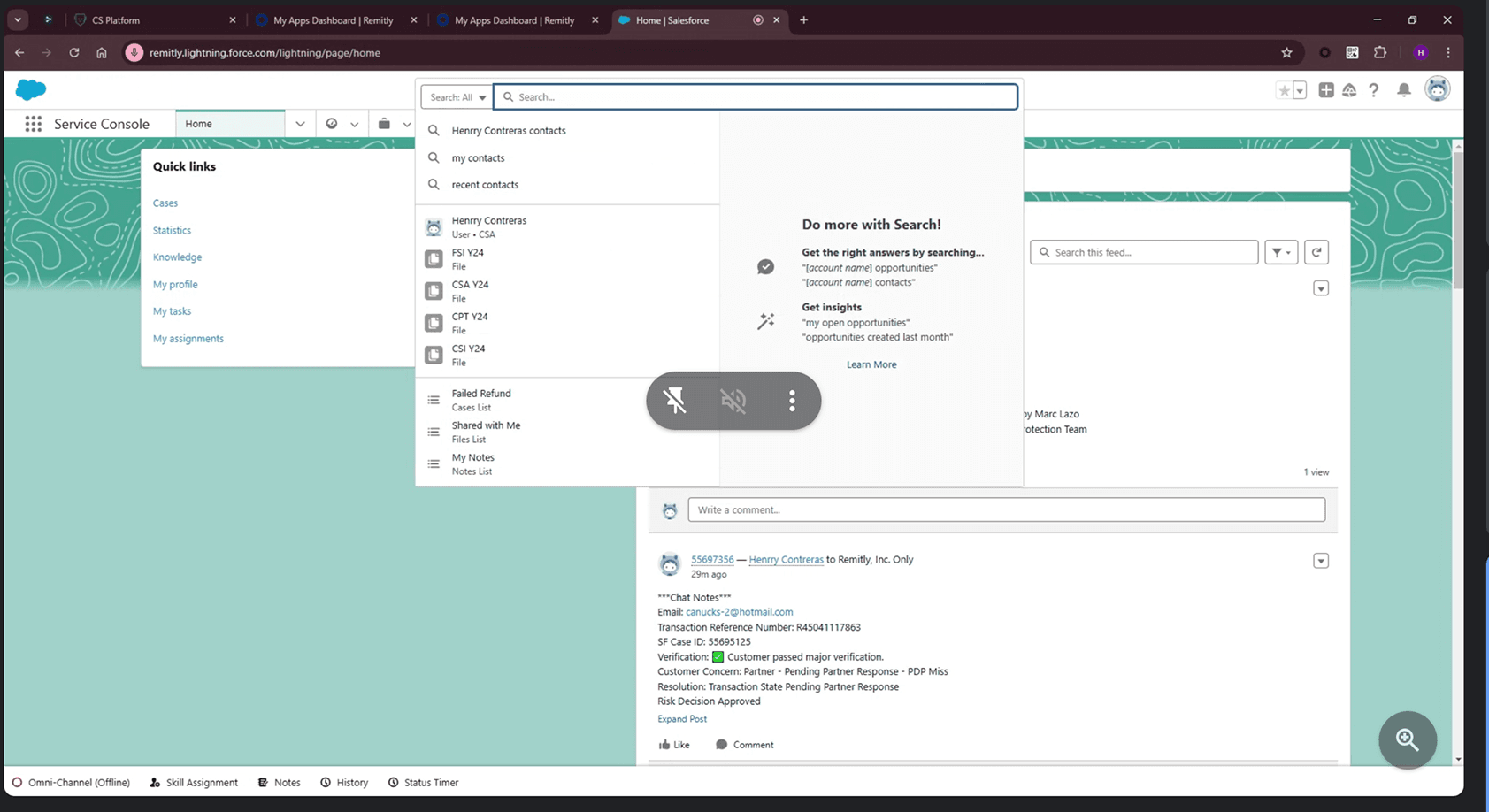Click the unpin icon on floating overlay
1489x812 pixels.
(675, 401)
